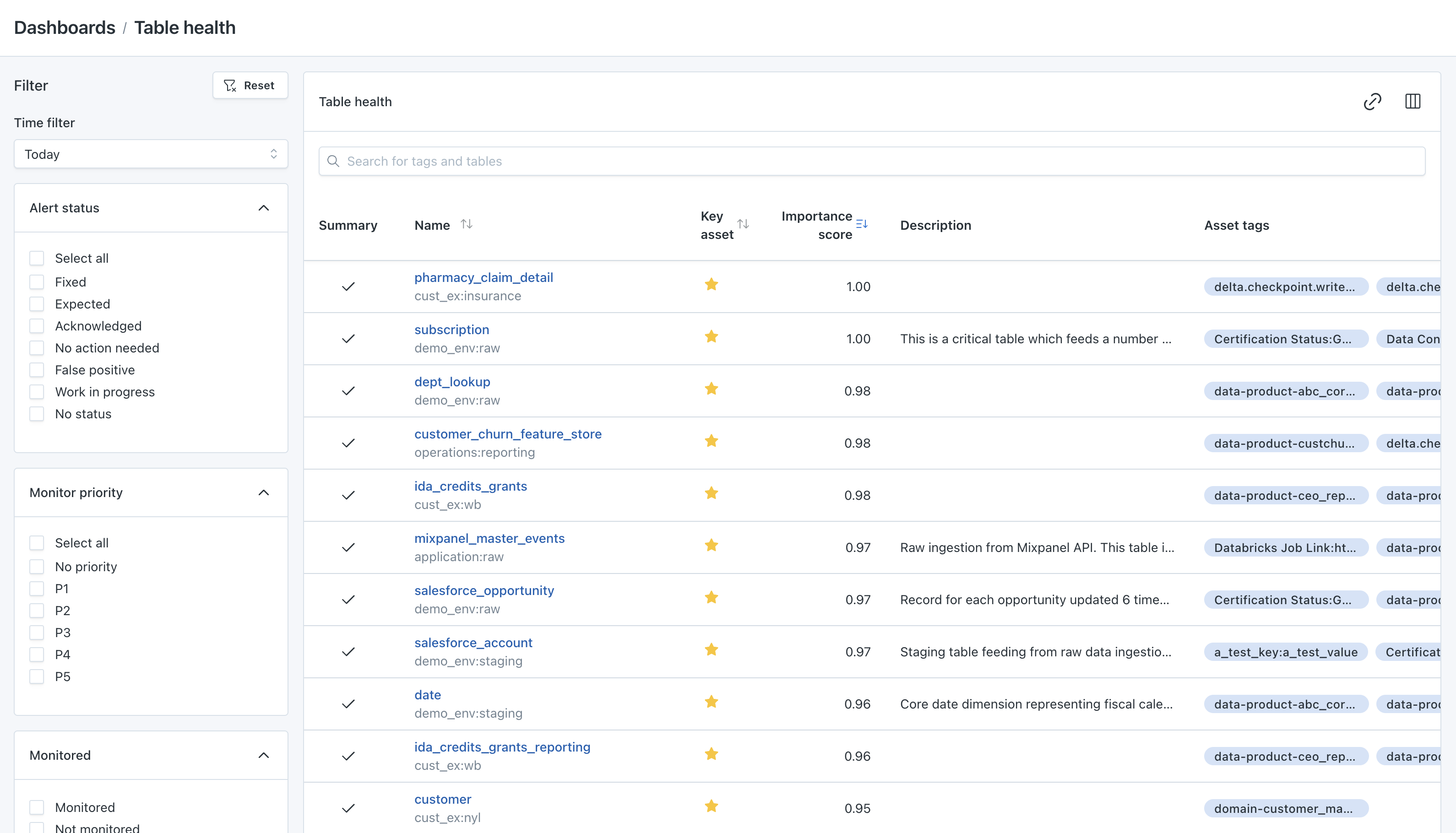Image resolution: width=1456 pixels, height=833 pixels.
Task: Tick the False positive checkbox
Action: (37, 370)
